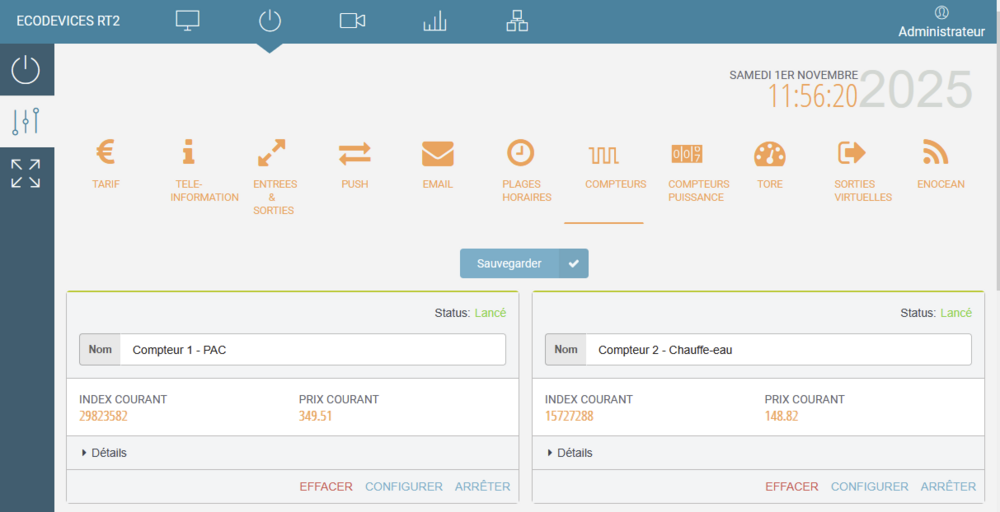The width and height of the screenshot is (1000, 512).
Task: Open the Push transfer arrows icon
Action: tap(354, 153)
